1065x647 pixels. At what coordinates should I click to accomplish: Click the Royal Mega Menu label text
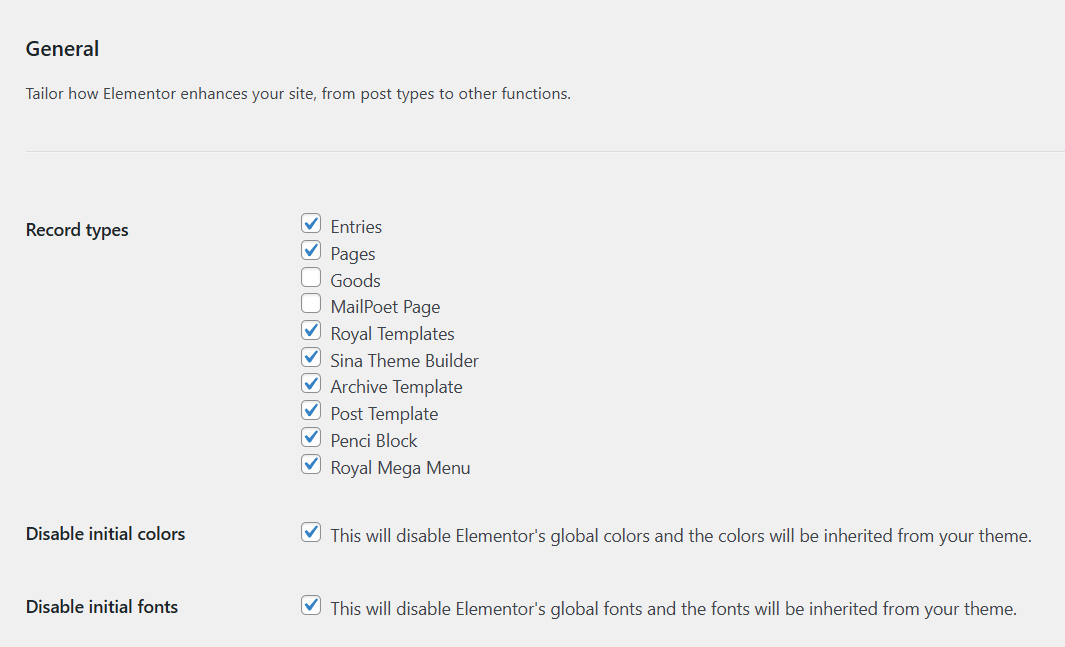click(x=400, y=468)
